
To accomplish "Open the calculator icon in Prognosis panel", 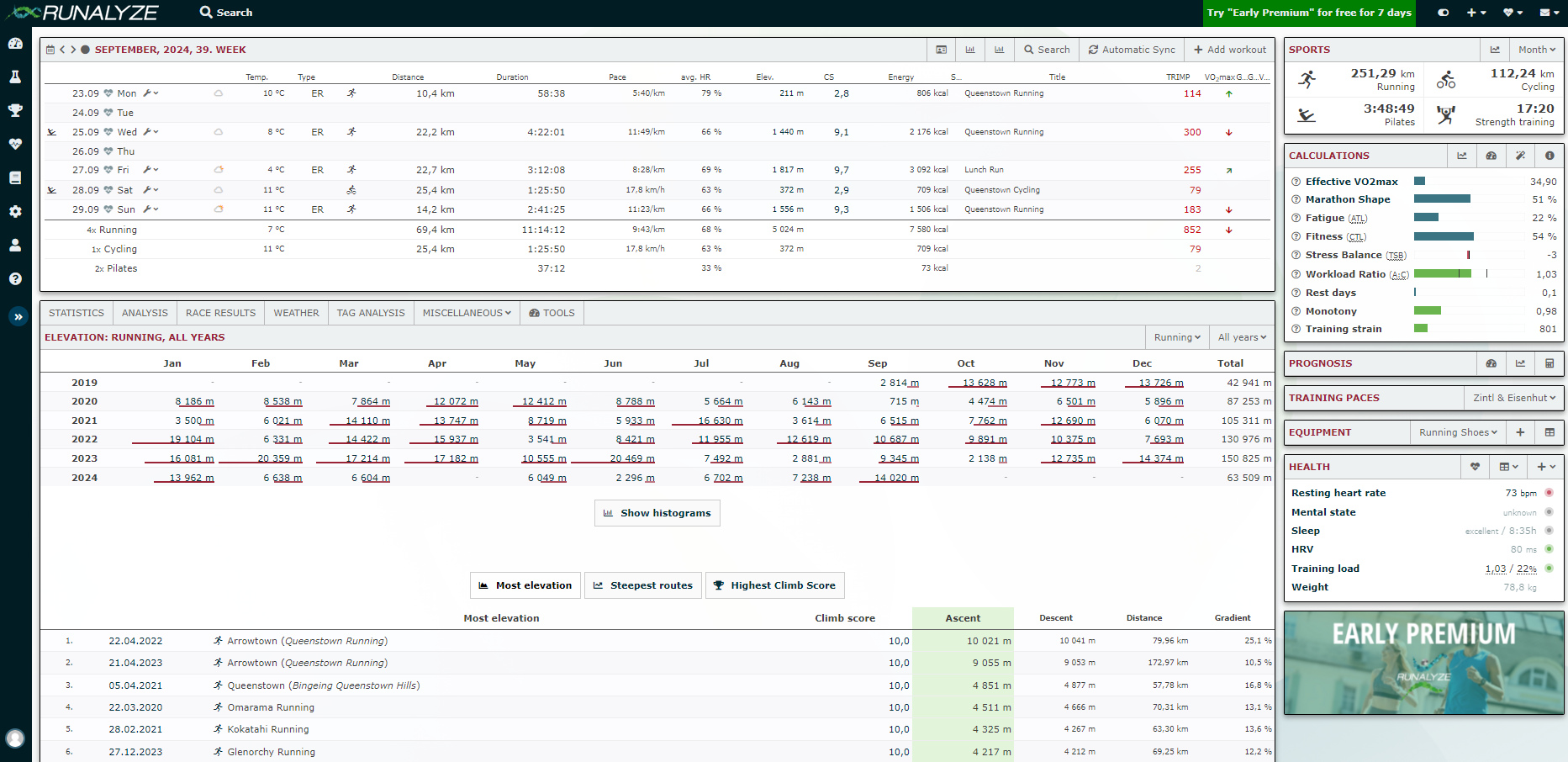I will click(x=1550, y=363).
